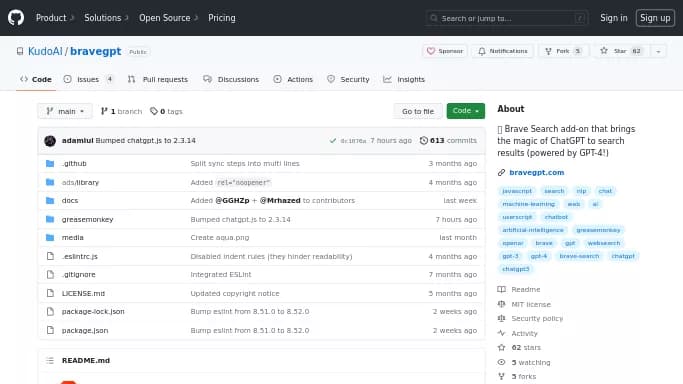Expand the Product menu

[55, 18]
